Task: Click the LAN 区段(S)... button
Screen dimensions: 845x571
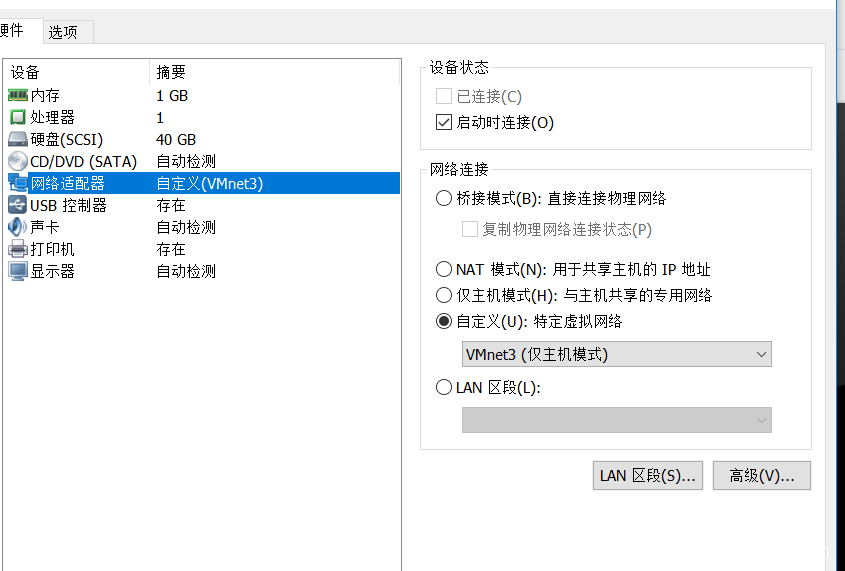Action: [x=648, y=476]
